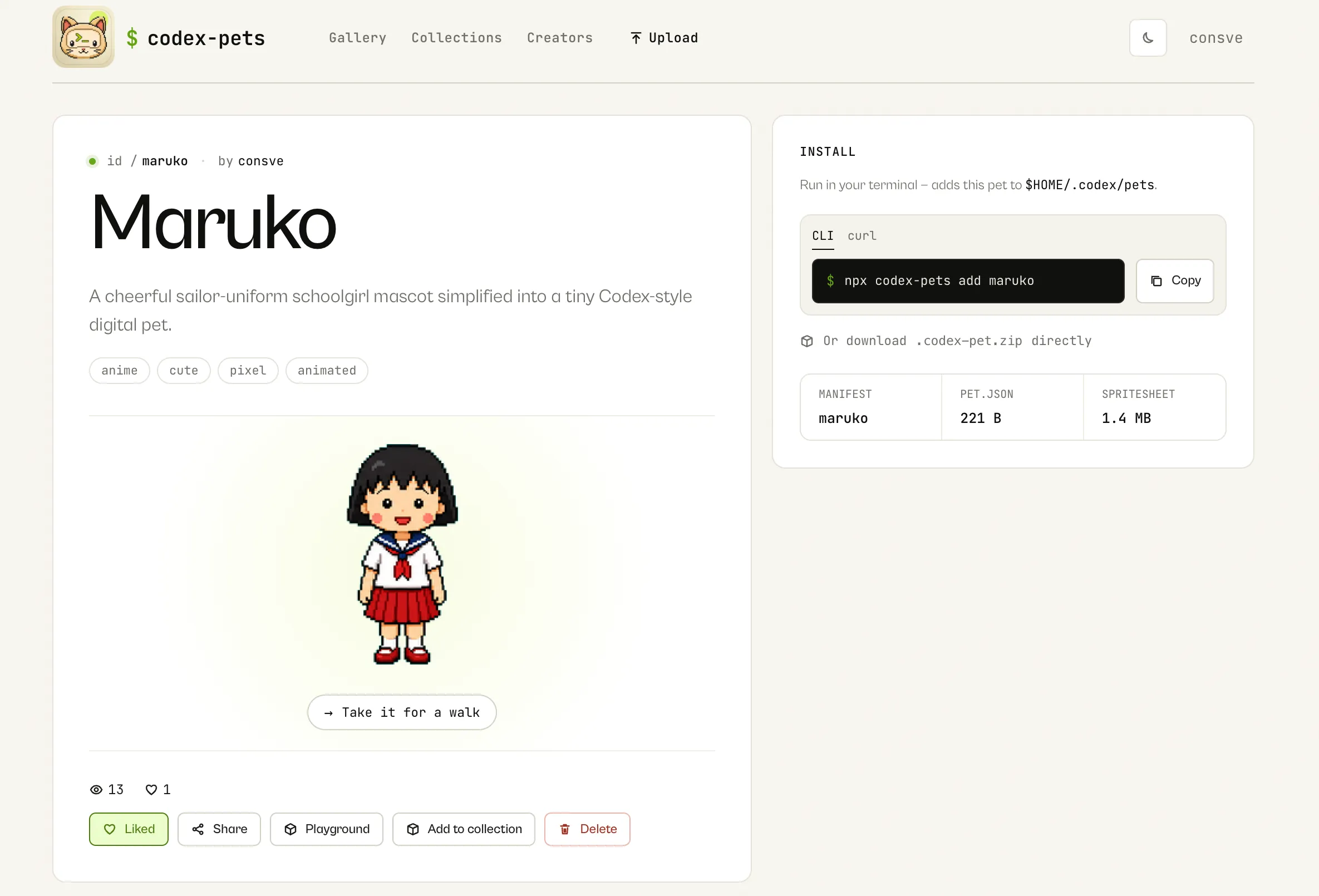Screen dimensions: 1319x896
Task: Click the SPRITESHEET 1.4 MB cell
Action: 1154,407
